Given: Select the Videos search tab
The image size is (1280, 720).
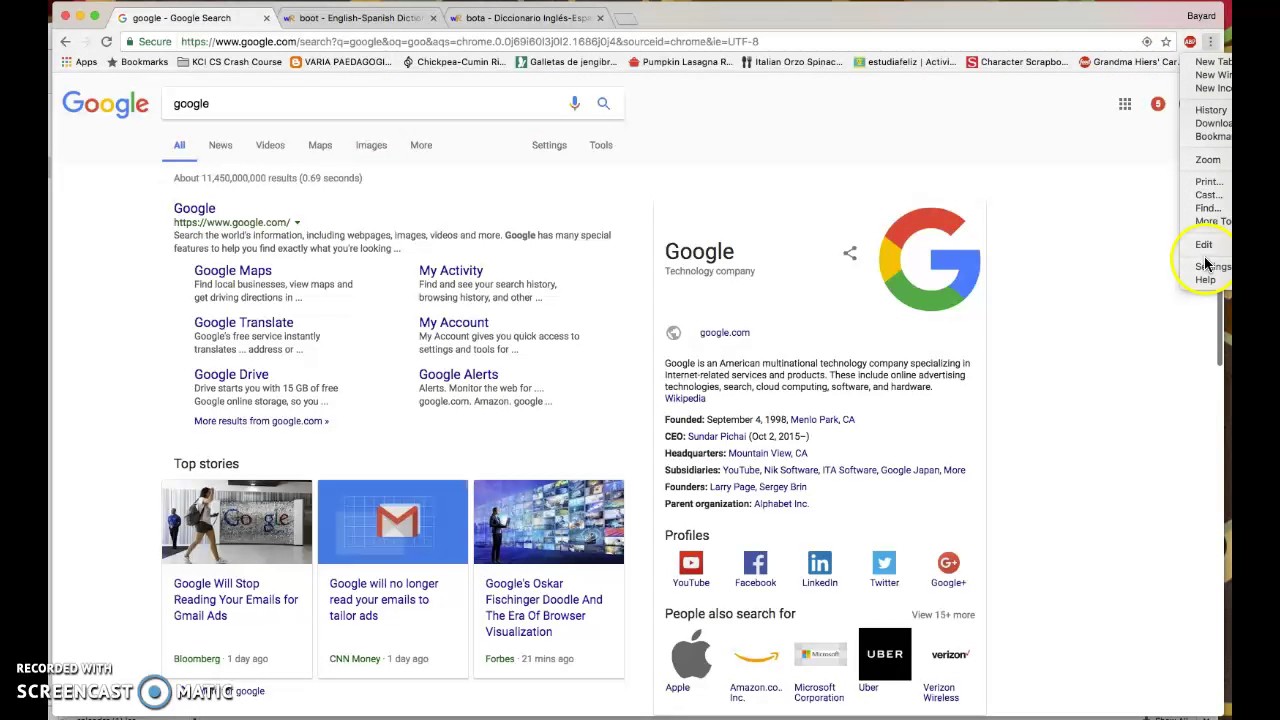Looking at the screenshot, I should click(270, 145).
